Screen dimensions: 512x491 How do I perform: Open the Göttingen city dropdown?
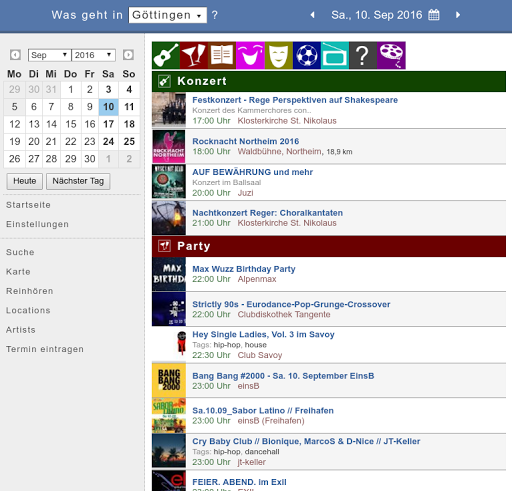click(168, 15)
